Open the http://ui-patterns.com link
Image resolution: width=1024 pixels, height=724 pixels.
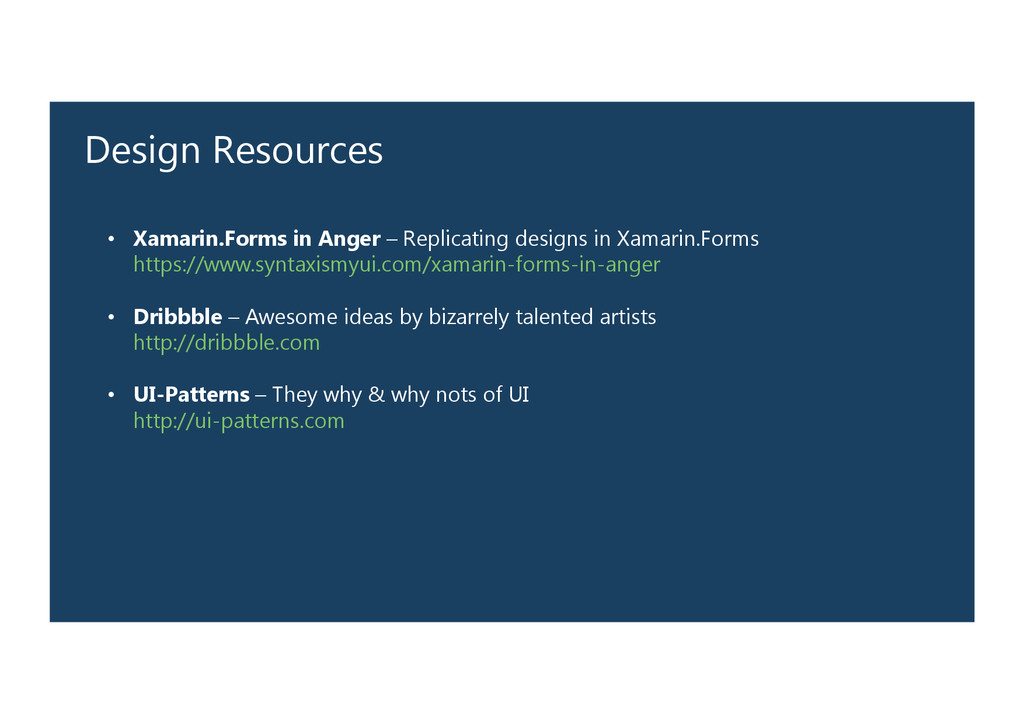[239, 421]
